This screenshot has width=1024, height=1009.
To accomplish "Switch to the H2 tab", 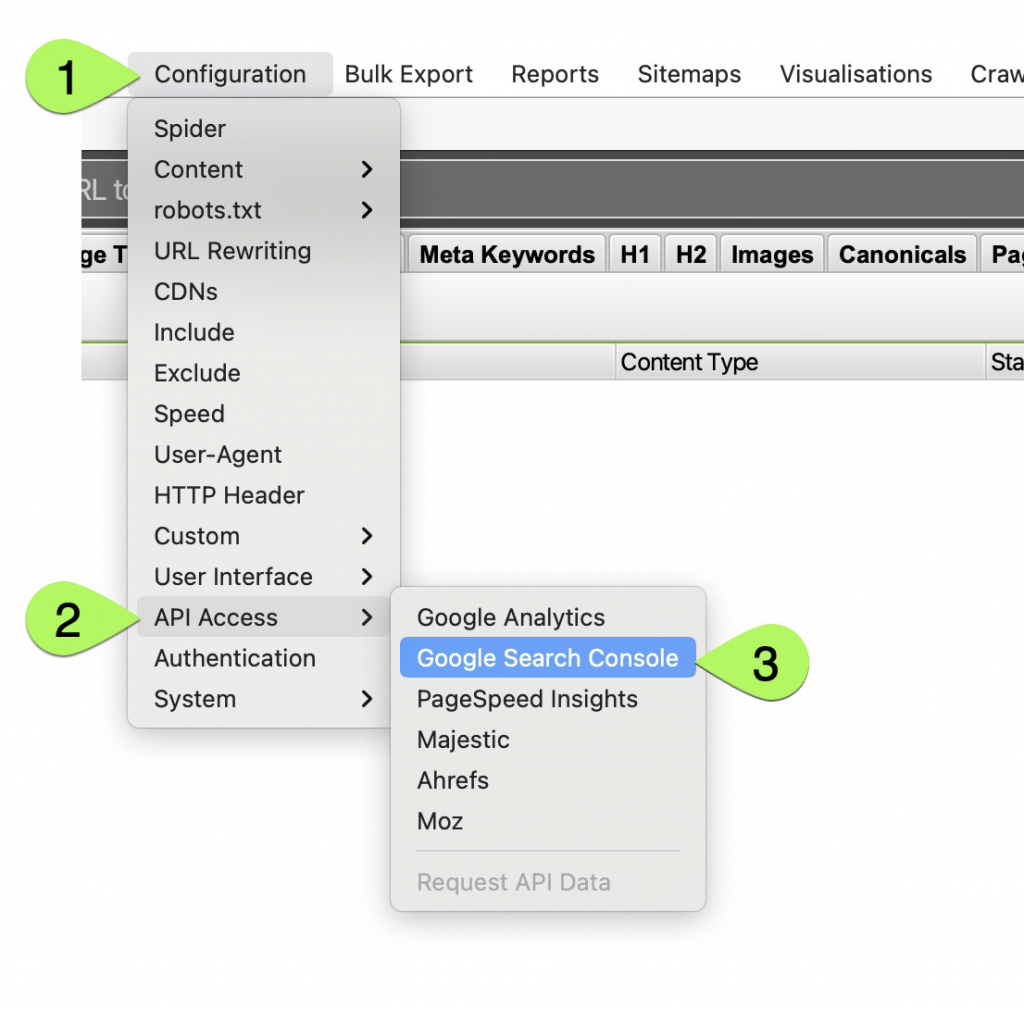I will tap(691, 254).
